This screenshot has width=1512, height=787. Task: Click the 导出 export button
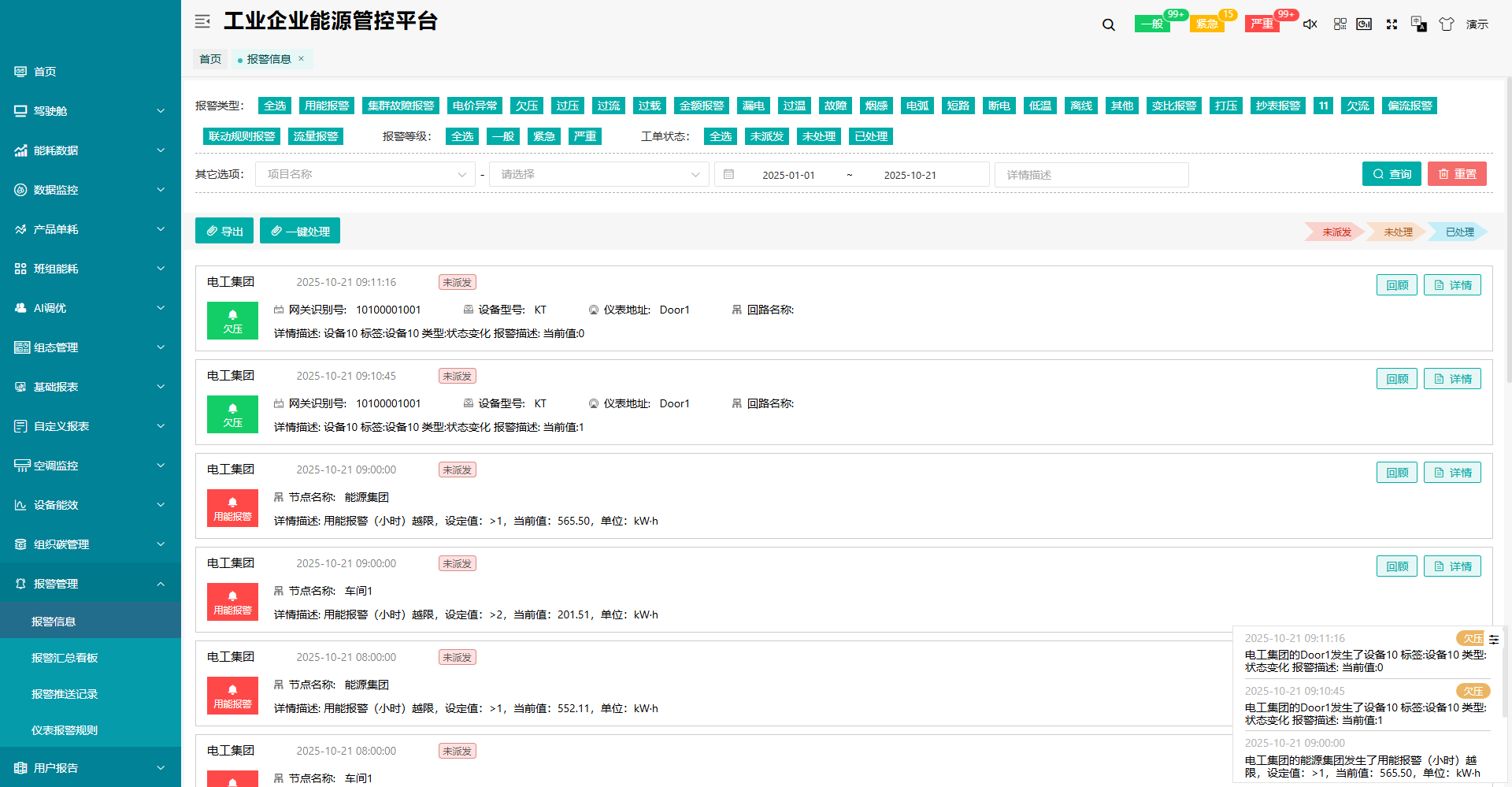point(224,231)
